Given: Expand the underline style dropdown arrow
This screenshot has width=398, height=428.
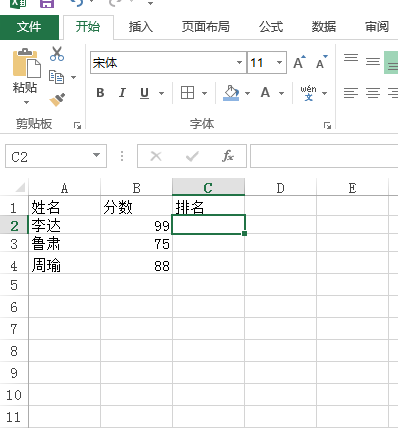Looking at the screenshot, I should [x=161, y=93].
